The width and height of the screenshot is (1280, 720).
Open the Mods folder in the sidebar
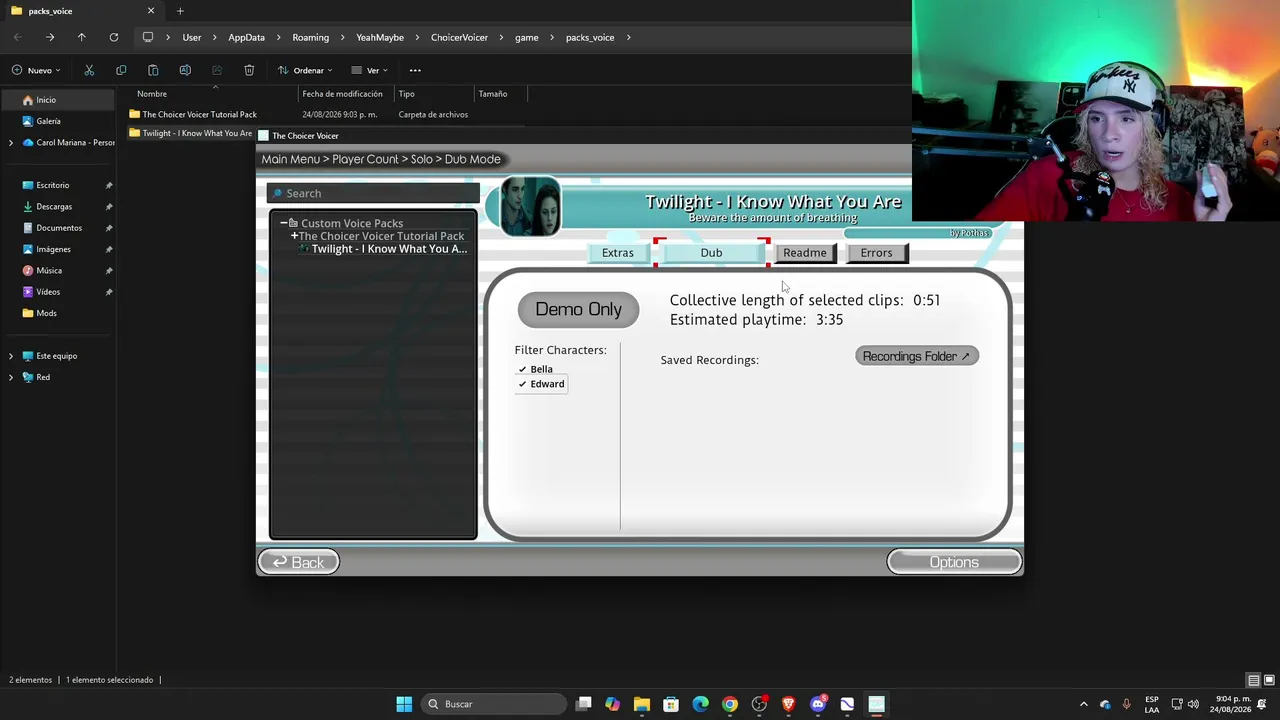pyautogui.click(x=46, y=313)
